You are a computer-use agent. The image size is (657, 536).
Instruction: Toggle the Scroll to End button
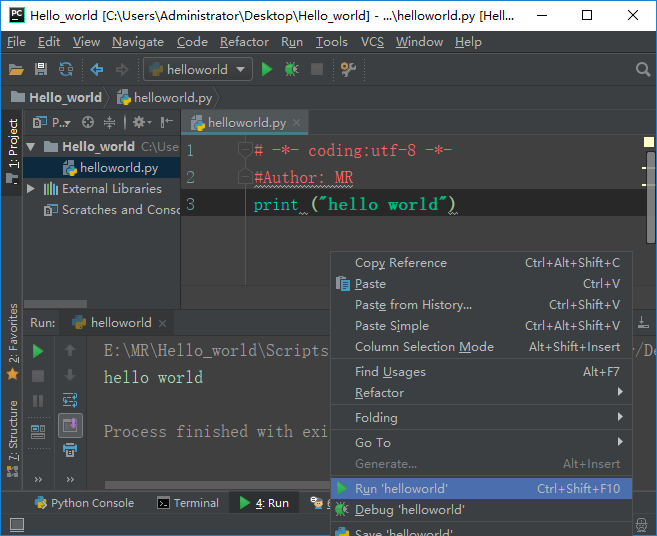70,425
